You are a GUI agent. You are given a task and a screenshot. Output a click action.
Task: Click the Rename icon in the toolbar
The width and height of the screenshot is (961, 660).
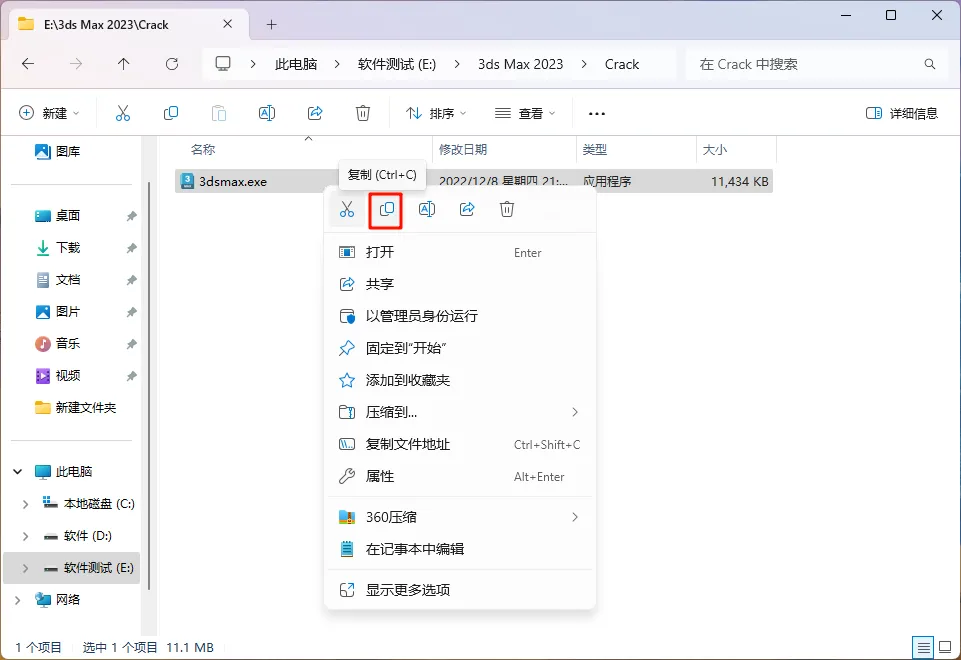pyautogui.click(x=267, y=113)
